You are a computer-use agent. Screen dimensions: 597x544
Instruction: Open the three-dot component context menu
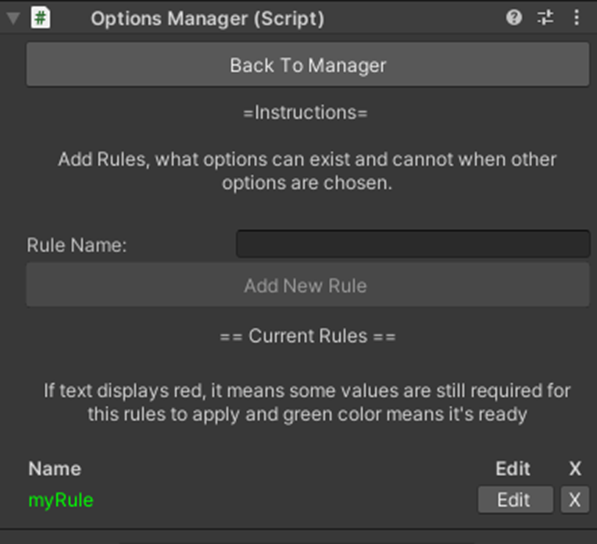point(576,18)
